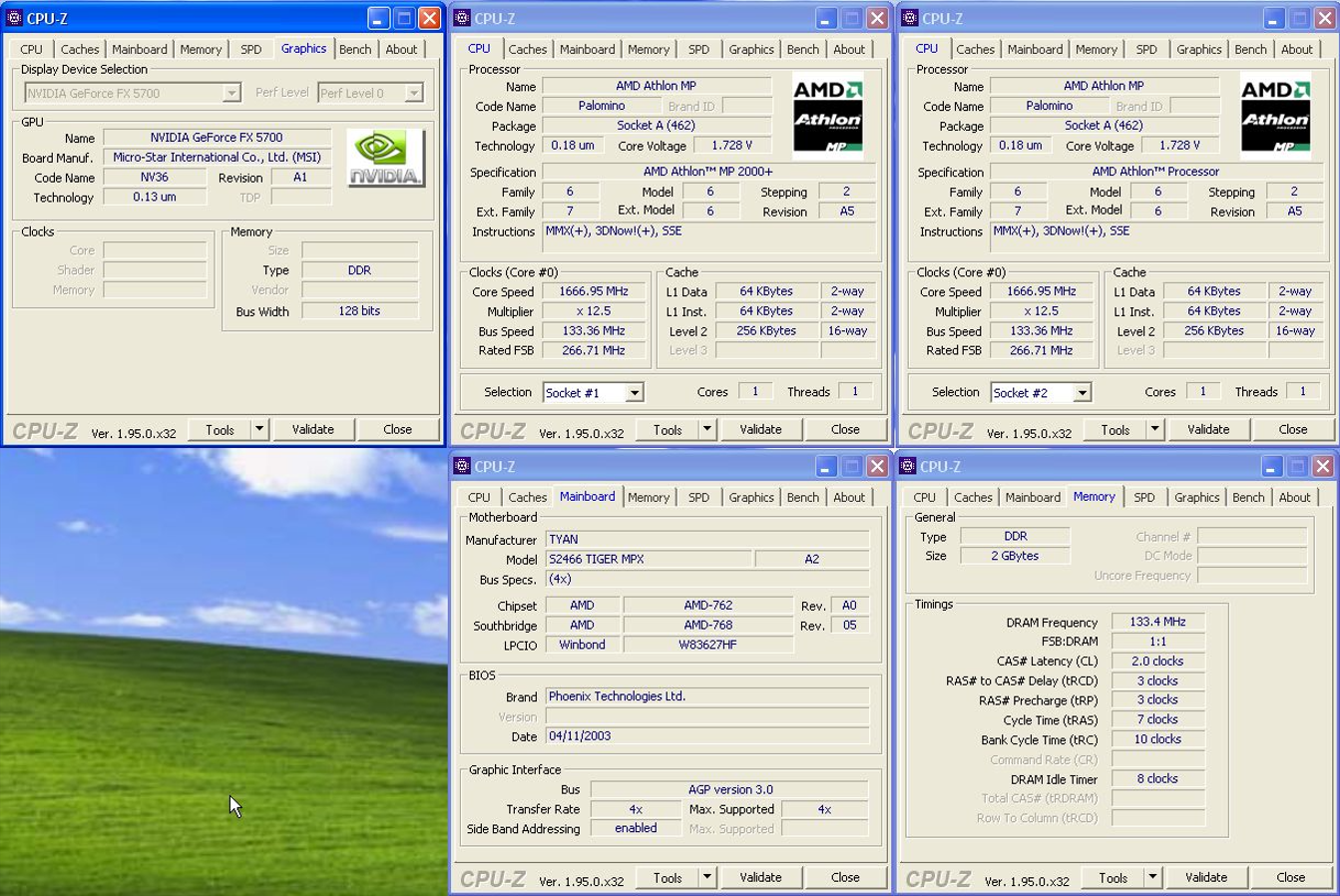
Task: Open the Selection dropdown showing Socket #1
Action: [x=635, y=393]
